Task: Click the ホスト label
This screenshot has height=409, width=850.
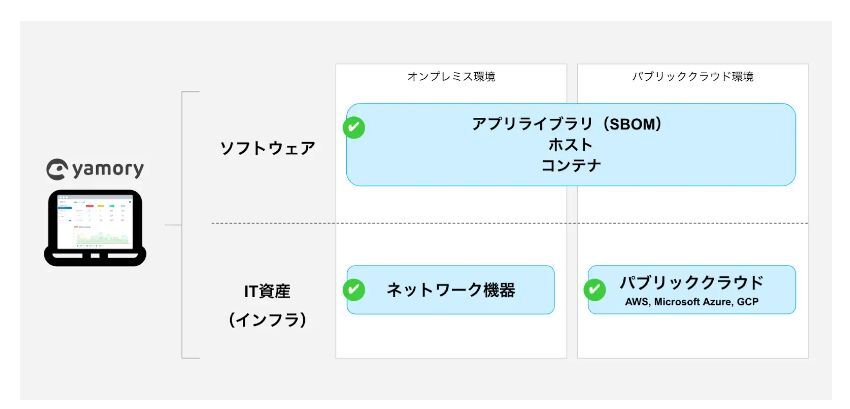Action: click(571, 145)
